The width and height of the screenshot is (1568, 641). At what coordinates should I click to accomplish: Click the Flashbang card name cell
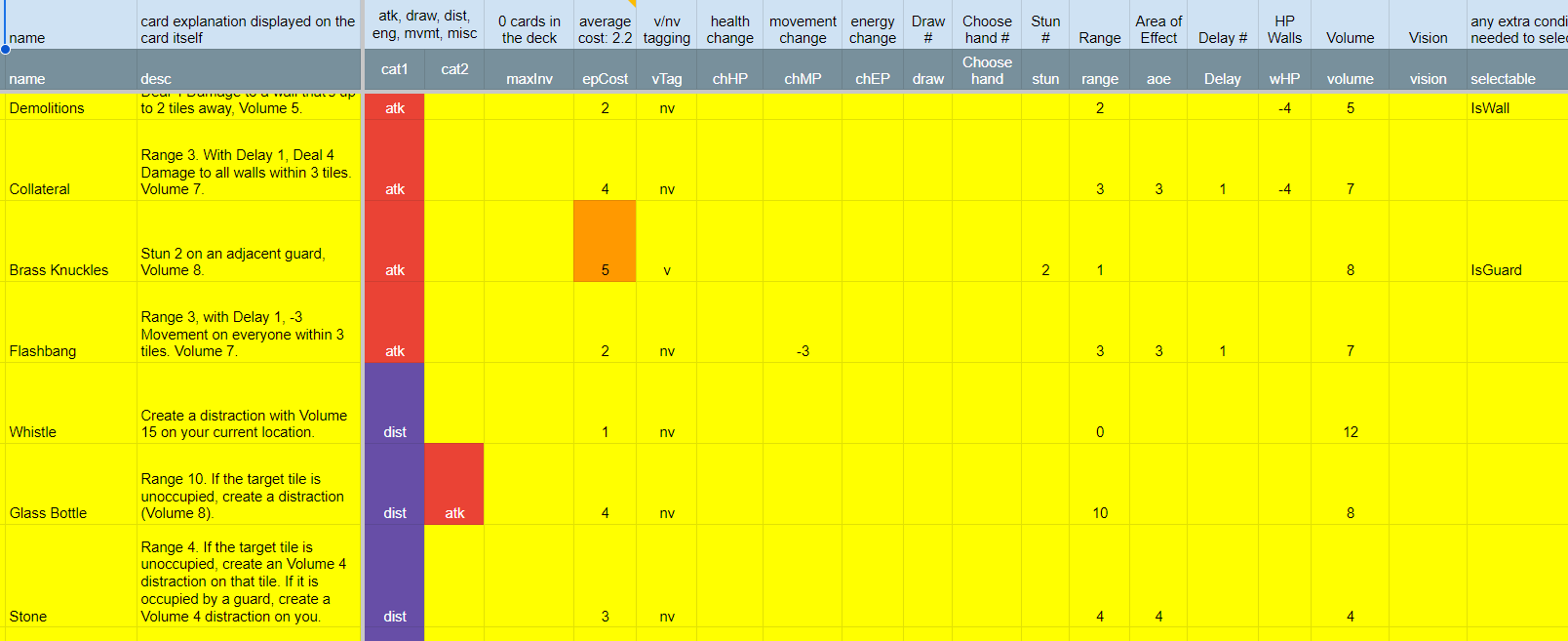(43, 351)
